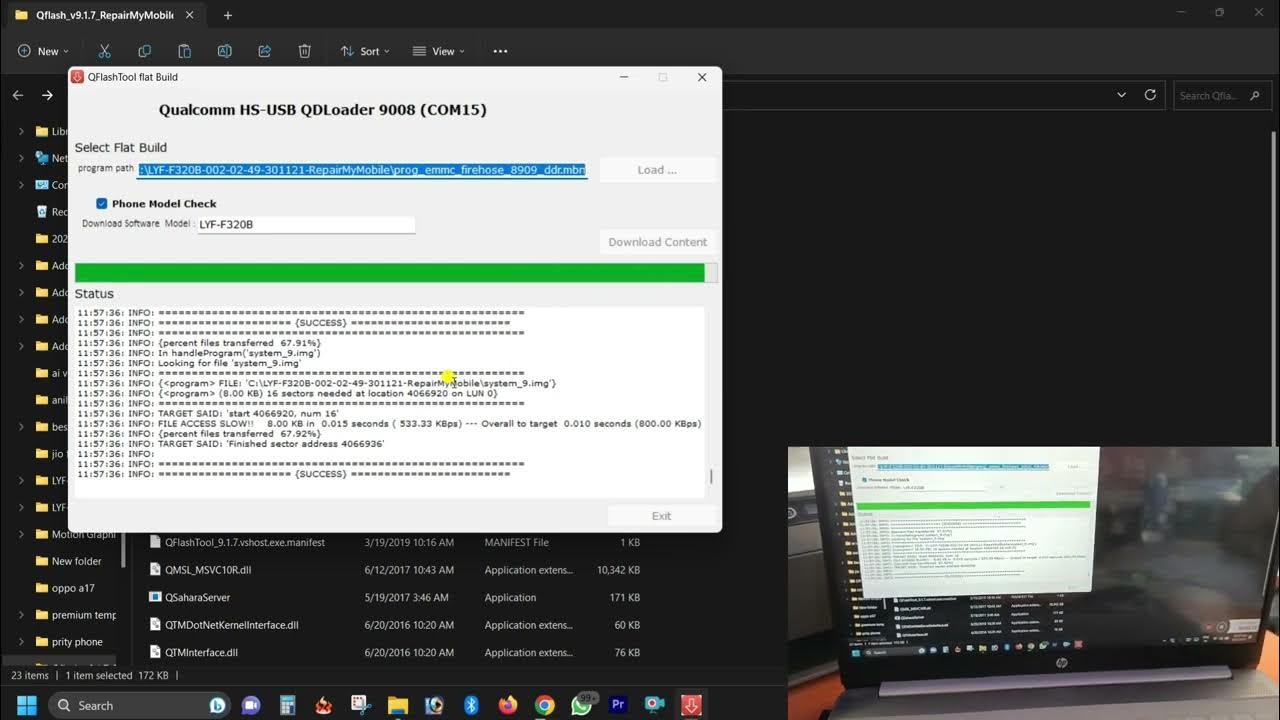Select the New folder item in sidebar
Screen dimensions: 1280x720
[75, 561]
